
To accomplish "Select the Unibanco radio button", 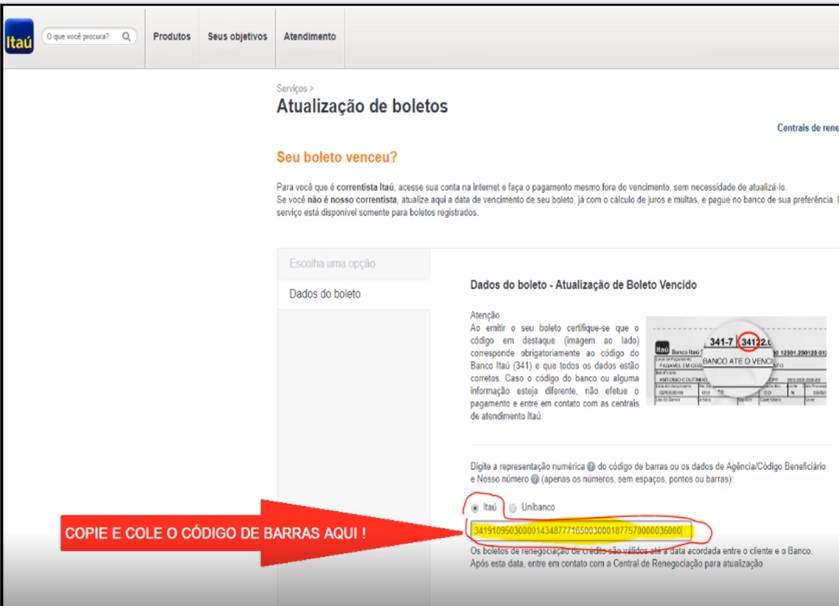I will point(513,508).
